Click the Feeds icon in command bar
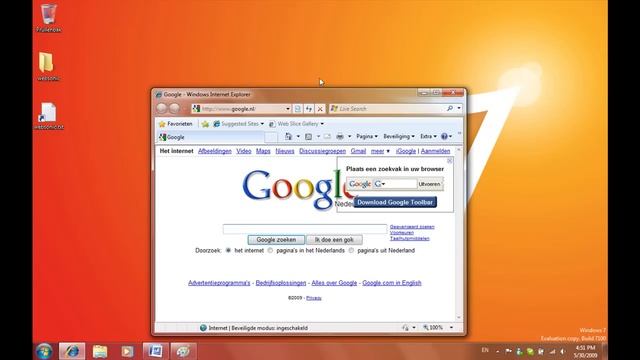 [309, 136]
